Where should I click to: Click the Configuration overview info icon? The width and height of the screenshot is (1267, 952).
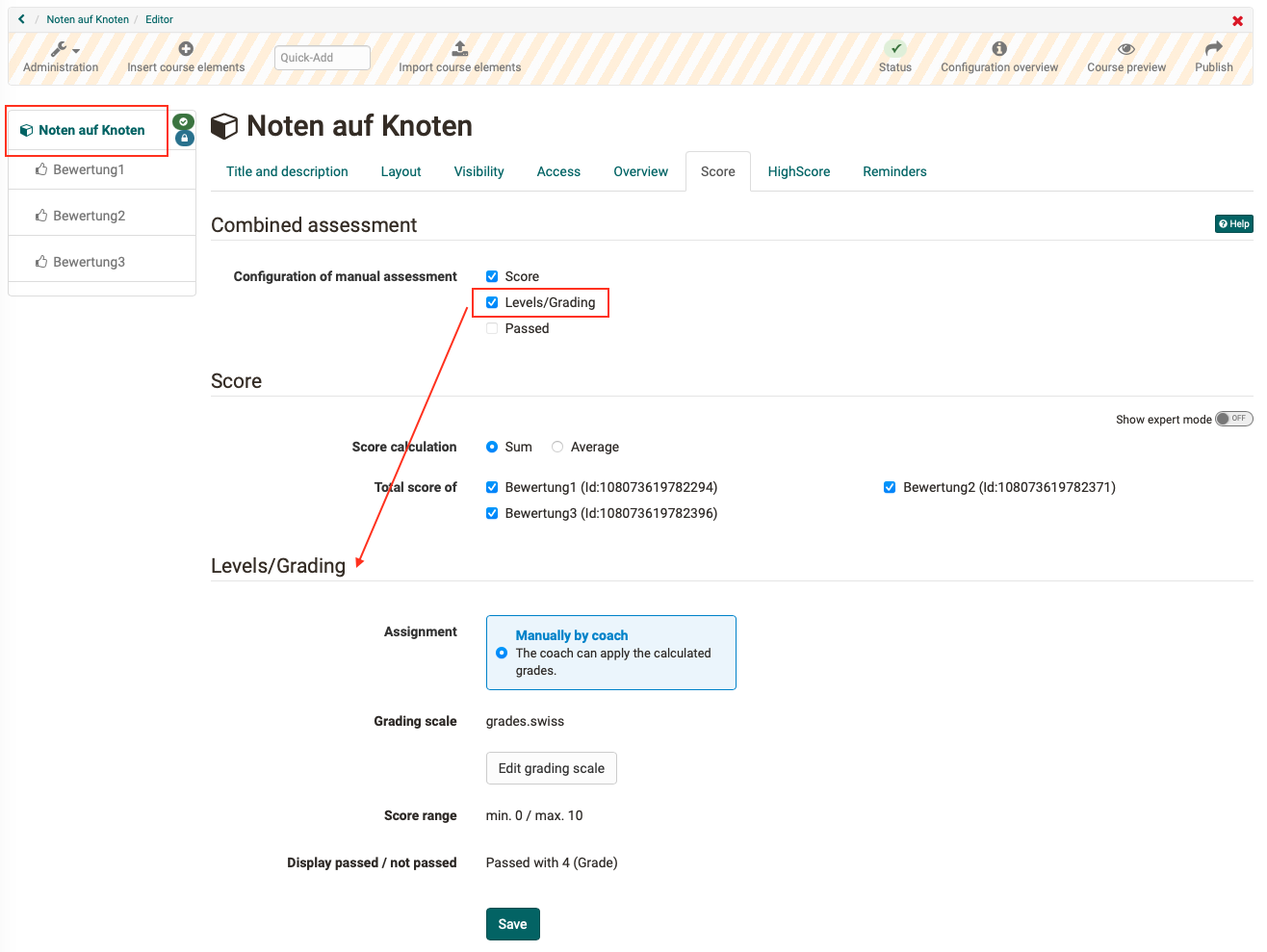pos(999,46)
